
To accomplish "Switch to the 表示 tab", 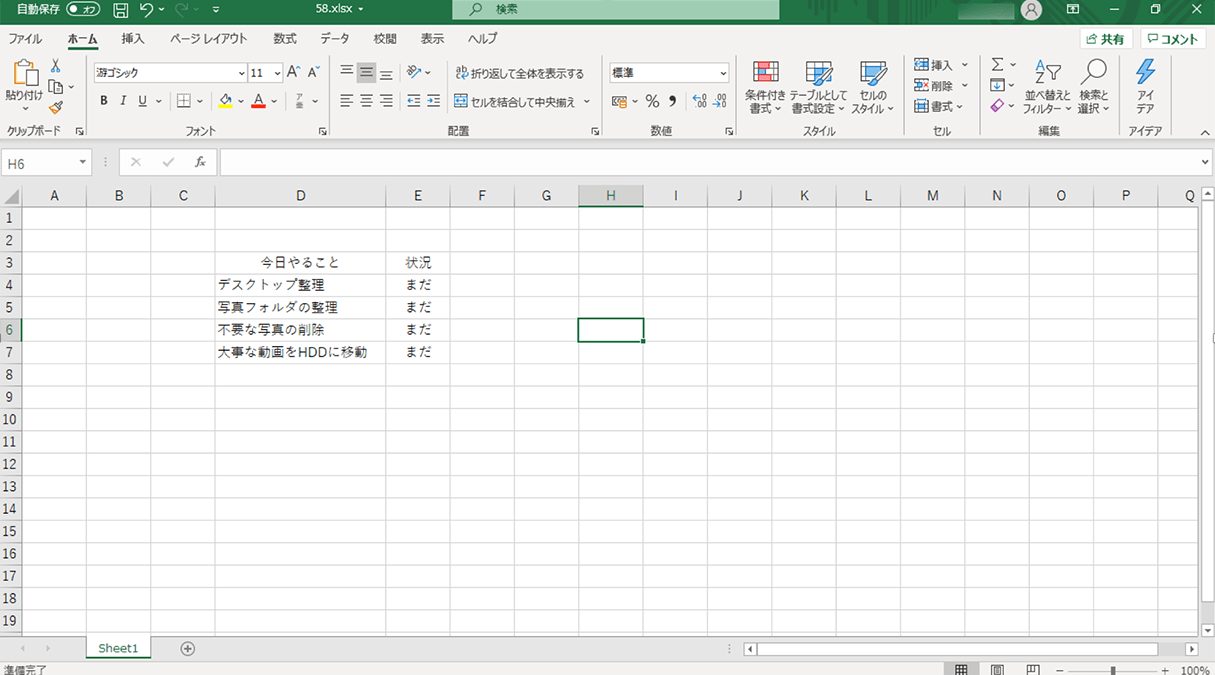I will [x=432, y=39].
